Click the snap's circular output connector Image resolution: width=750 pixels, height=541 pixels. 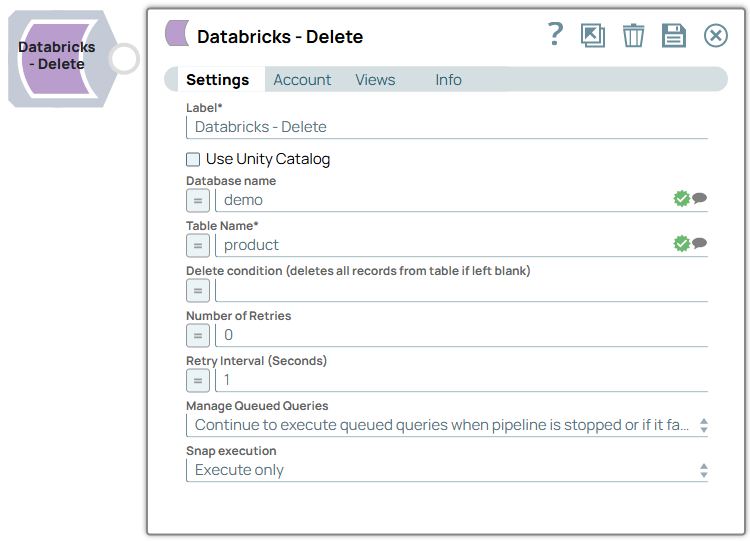pyautogui.click(x=124, y=58)
